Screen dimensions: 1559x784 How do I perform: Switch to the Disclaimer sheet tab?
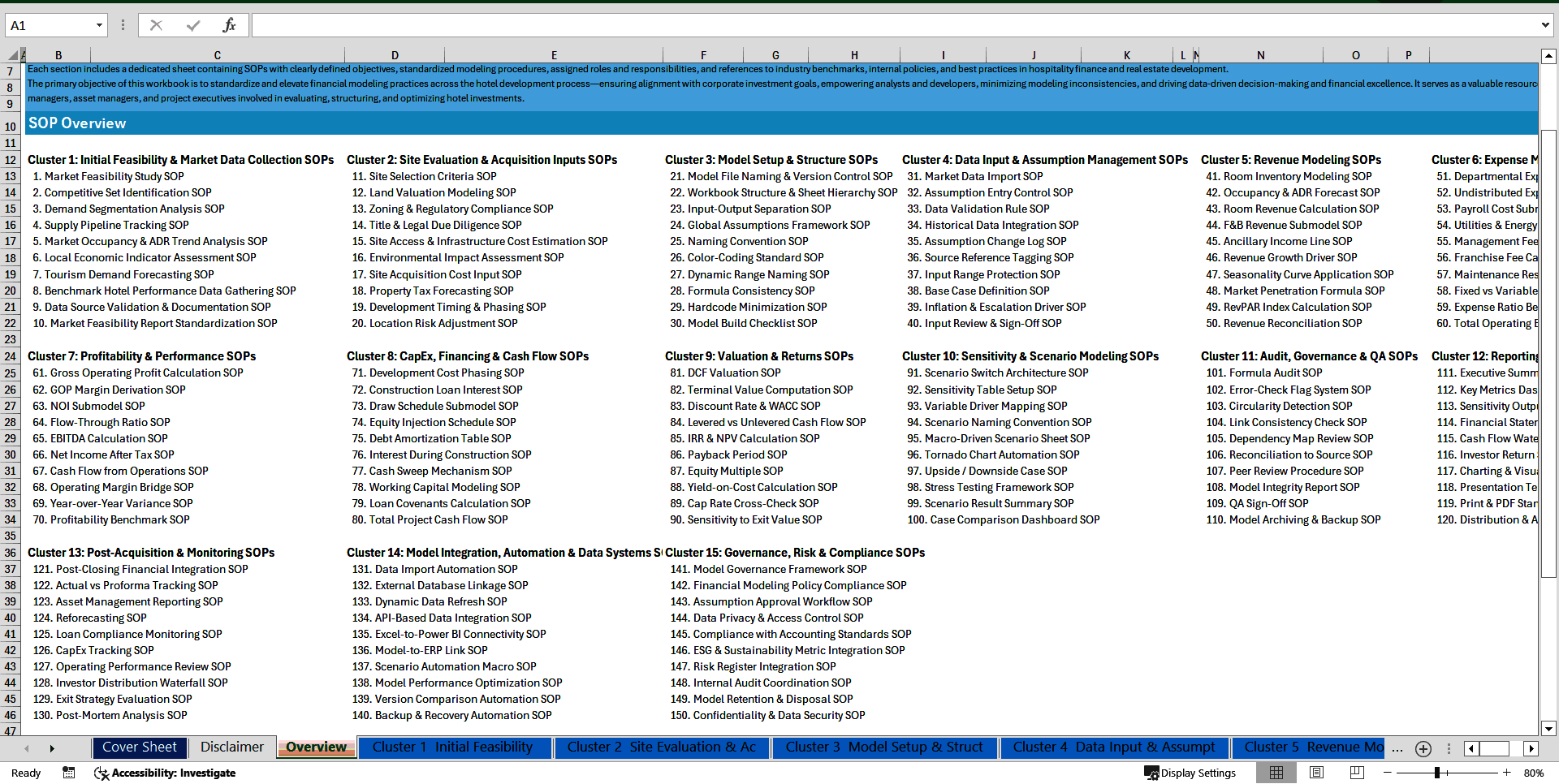pos(231,747)
